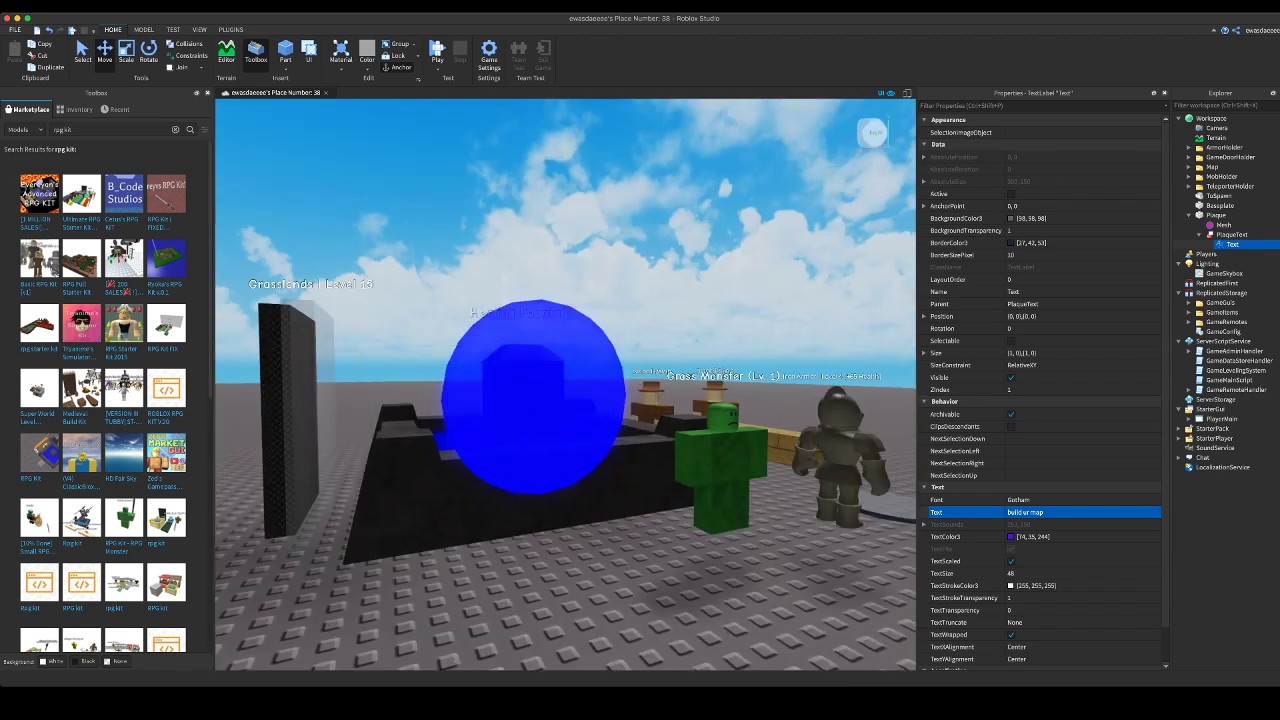Expand the AnchorPoint property

point(924,206)
